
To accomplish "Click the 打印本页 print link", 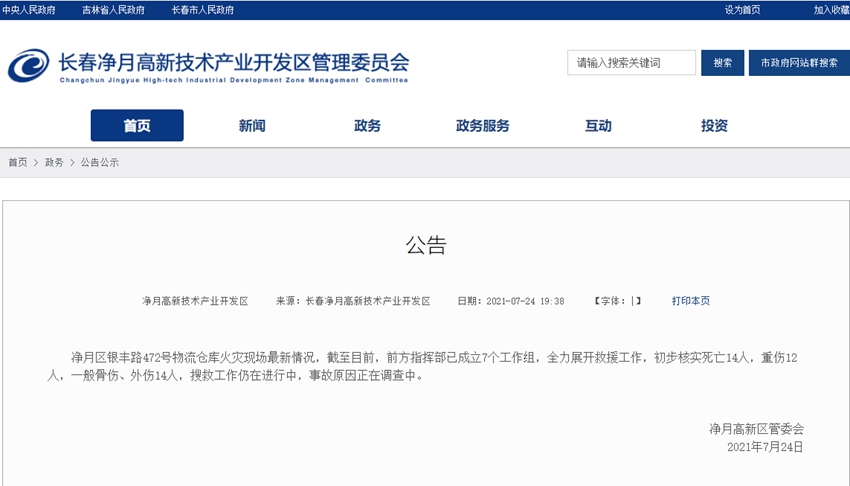I will 691,301.
